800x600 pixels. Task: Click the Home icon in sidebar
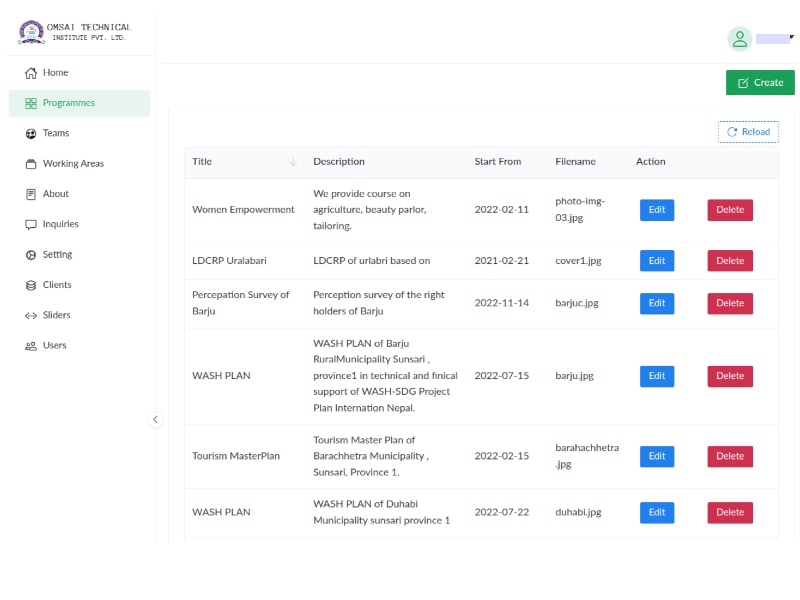point(31,73)
